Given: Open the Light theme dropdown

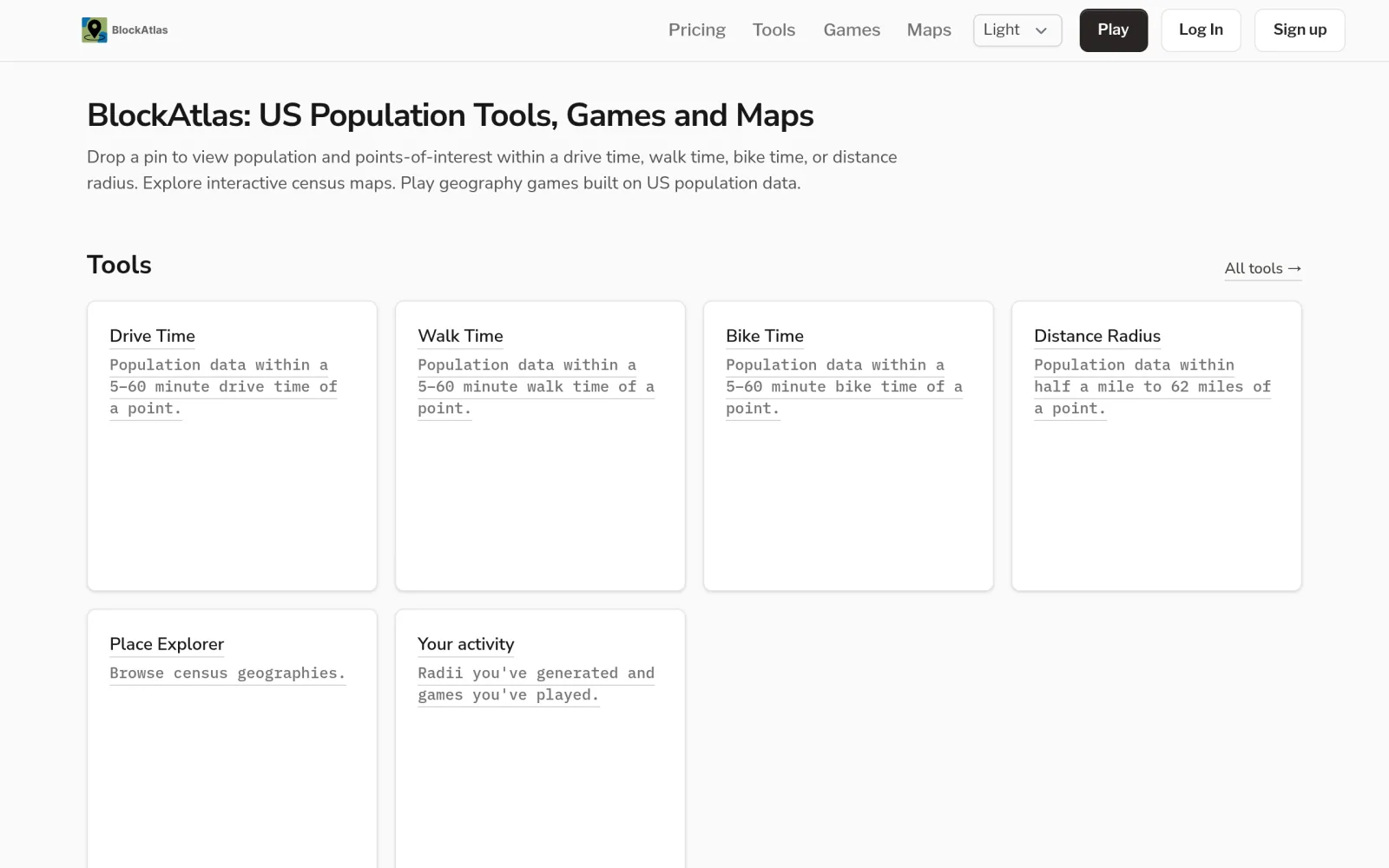Looking at the screenshot, I should click(1017, 30).
